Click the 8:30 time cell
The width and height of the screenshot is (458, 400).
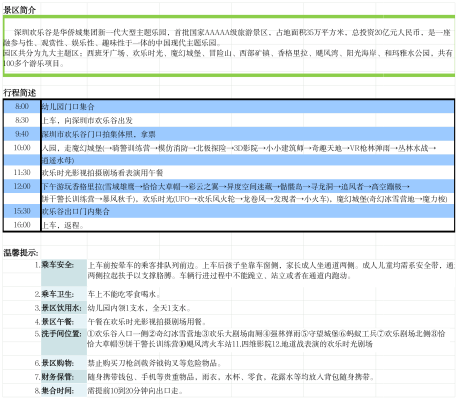[x=22, y=120]
